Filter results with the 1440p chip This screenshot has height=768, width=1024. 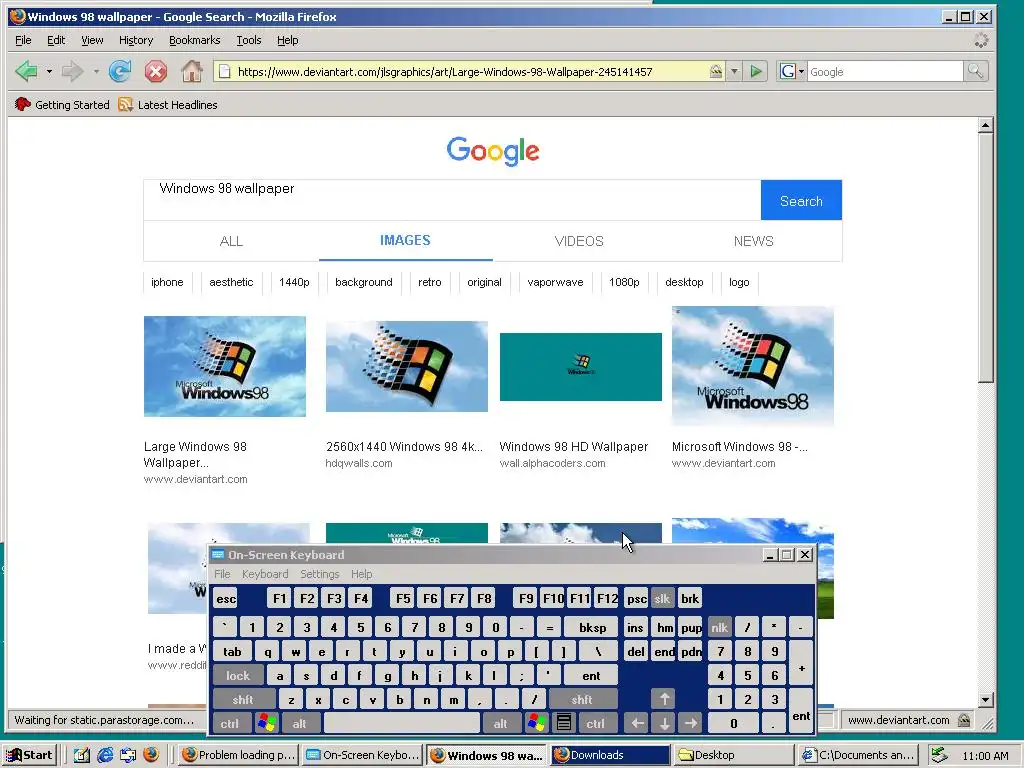click(x=294, y=282)
